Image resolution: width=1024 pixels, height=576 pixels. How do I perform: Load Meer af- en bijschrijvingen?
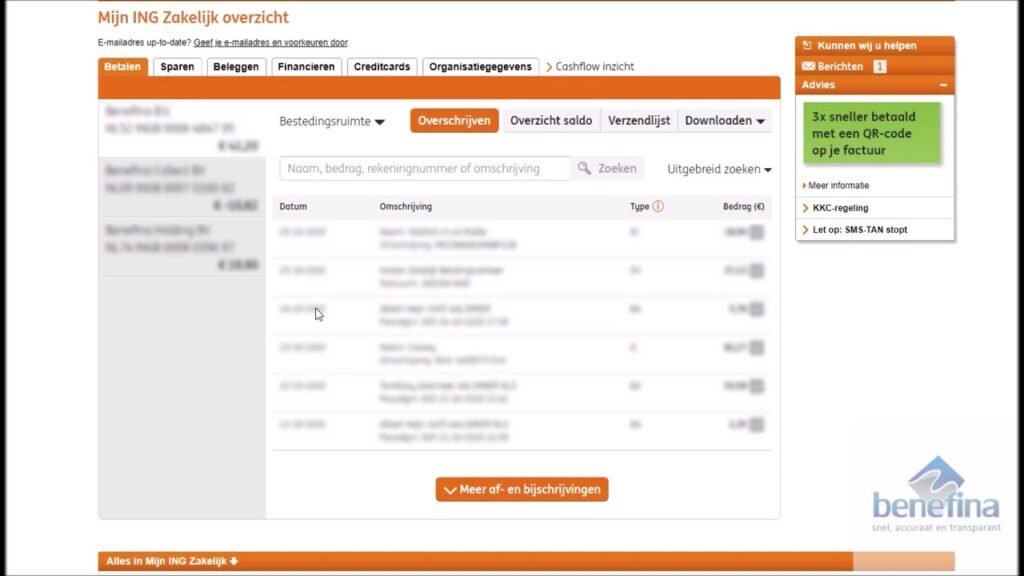click(522, 490)
